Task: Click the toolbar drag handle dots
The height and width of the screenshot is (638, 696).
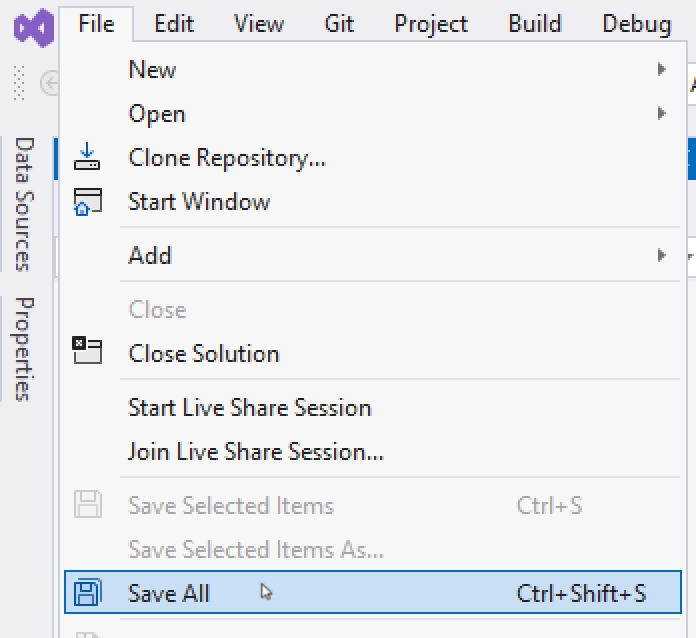Action: 19,83
